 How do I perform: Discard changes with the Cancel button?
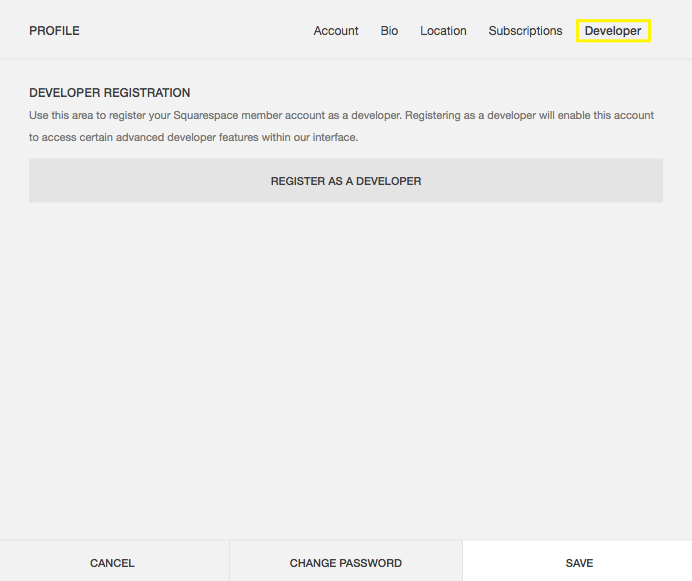click(112, 563)
